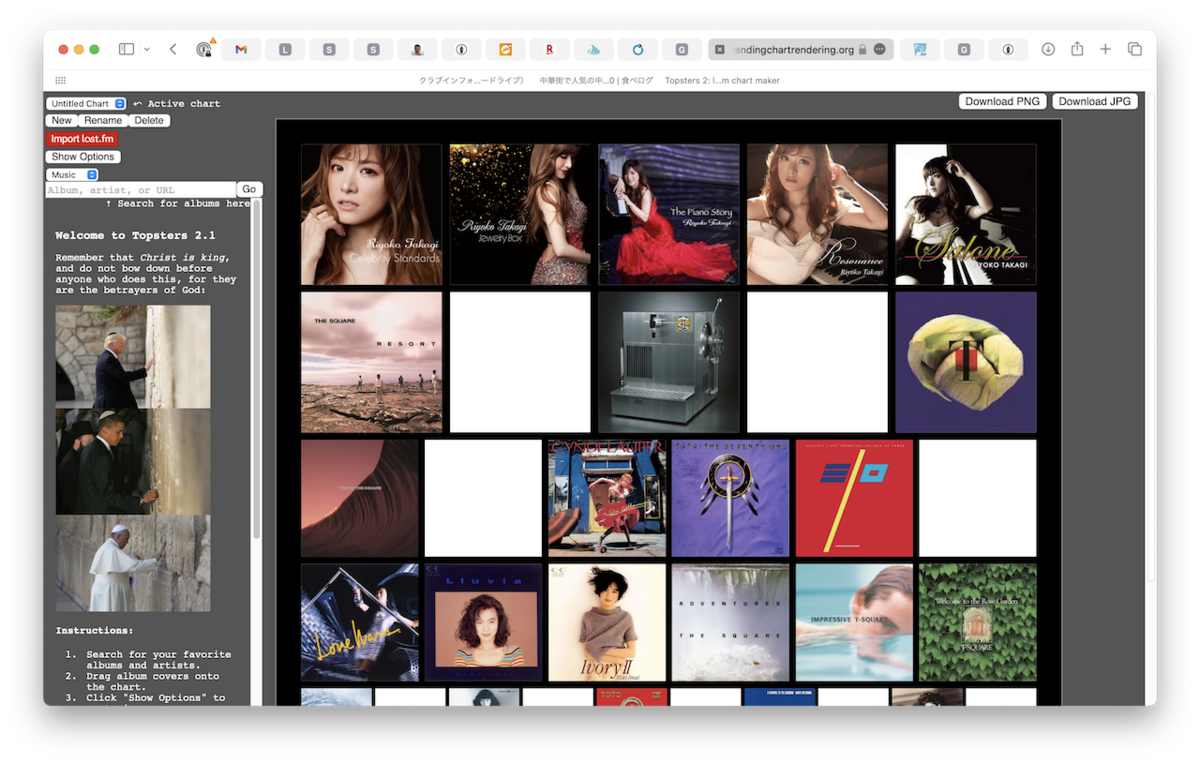Open the Untitled Chart selector dropdown

click(85, 103)
